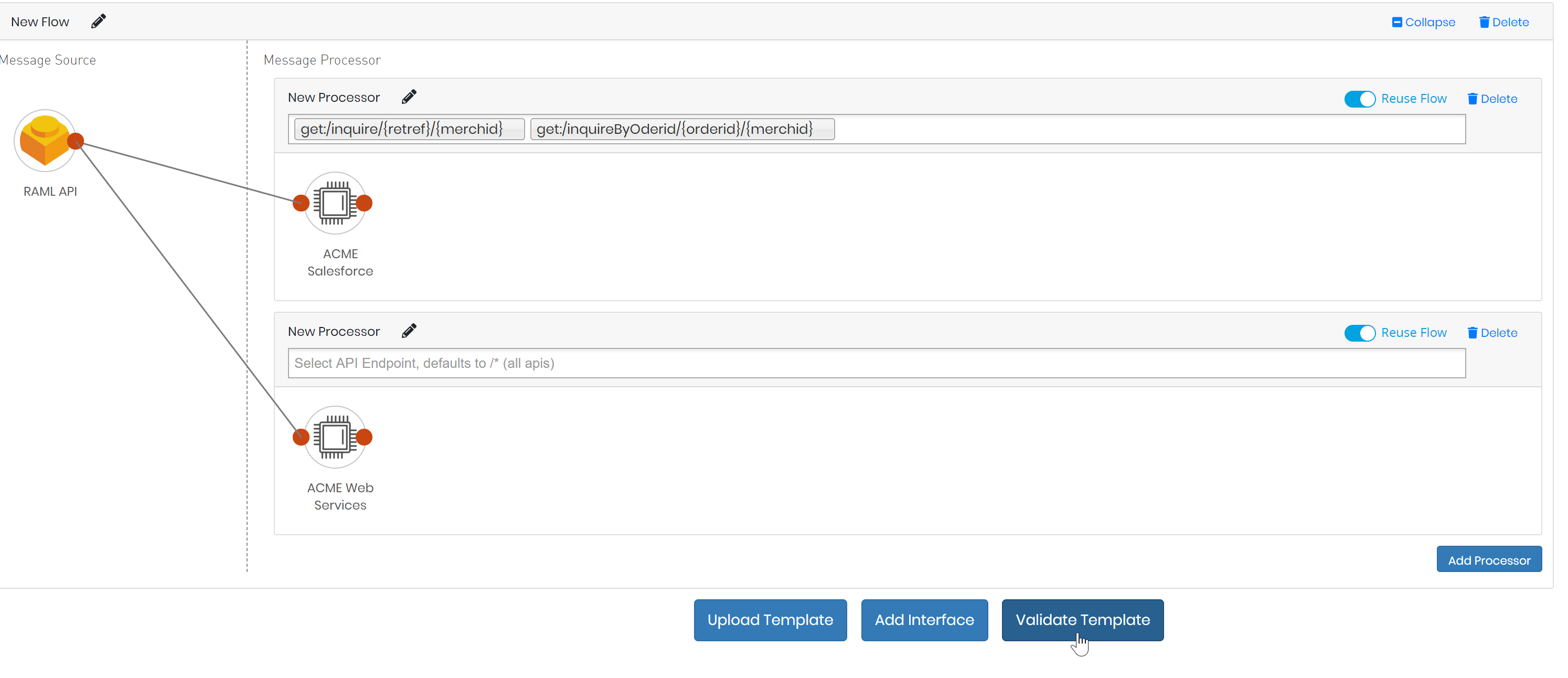Rename second New Processor via pencil icon
1568x678 pixels.
tap(409, 331)
